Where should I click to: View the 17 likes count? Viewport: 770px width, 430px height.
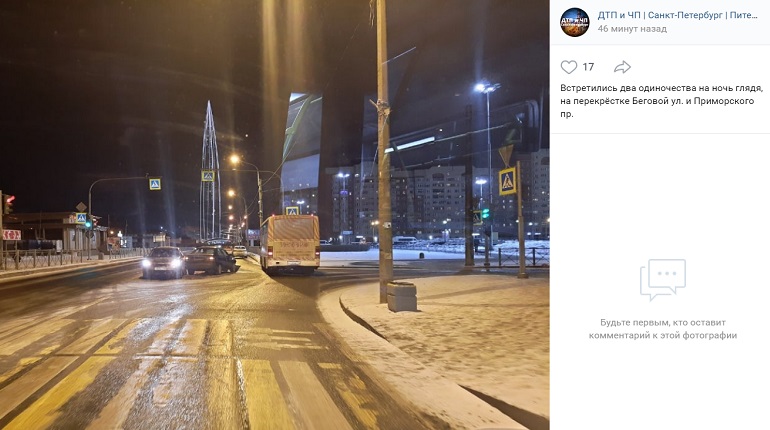[588, 67]
